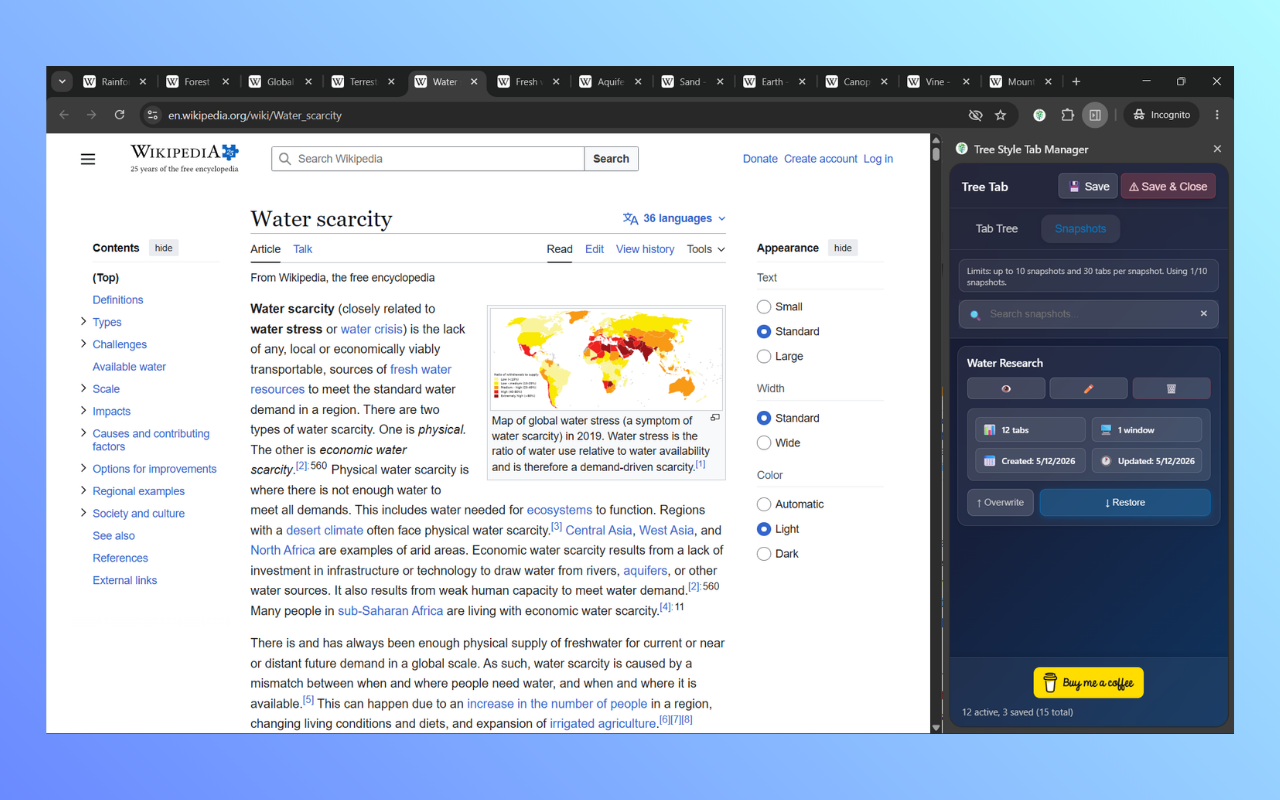This screenshot has width=1280, height=800.
Task: Open the Create account link
Action: tap(821, 159)
